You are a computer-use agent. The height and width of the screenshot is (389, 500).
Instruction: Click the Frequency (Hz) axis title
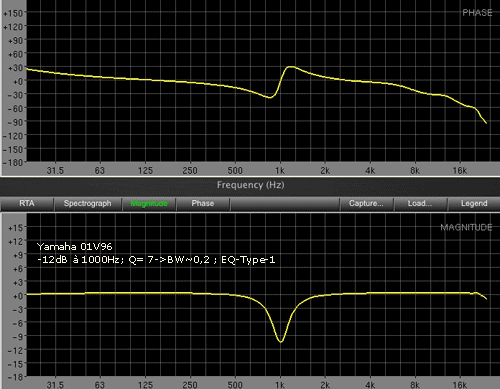coord(251,185)
